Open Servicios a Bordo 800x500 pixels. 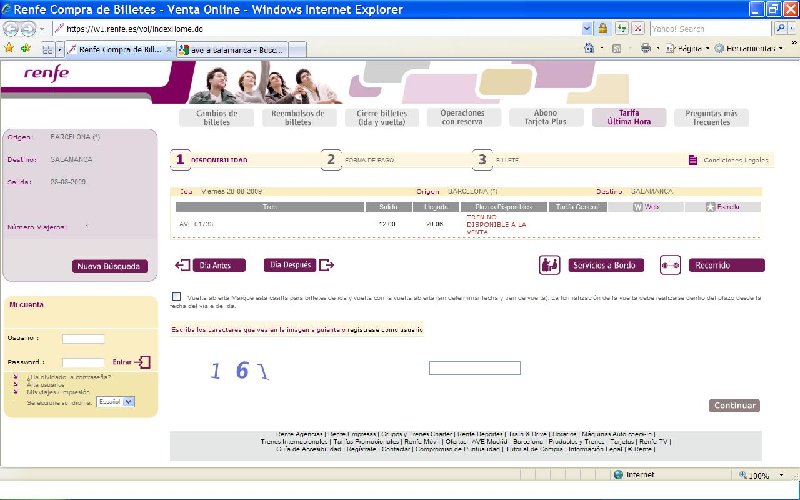coord(606,265)
